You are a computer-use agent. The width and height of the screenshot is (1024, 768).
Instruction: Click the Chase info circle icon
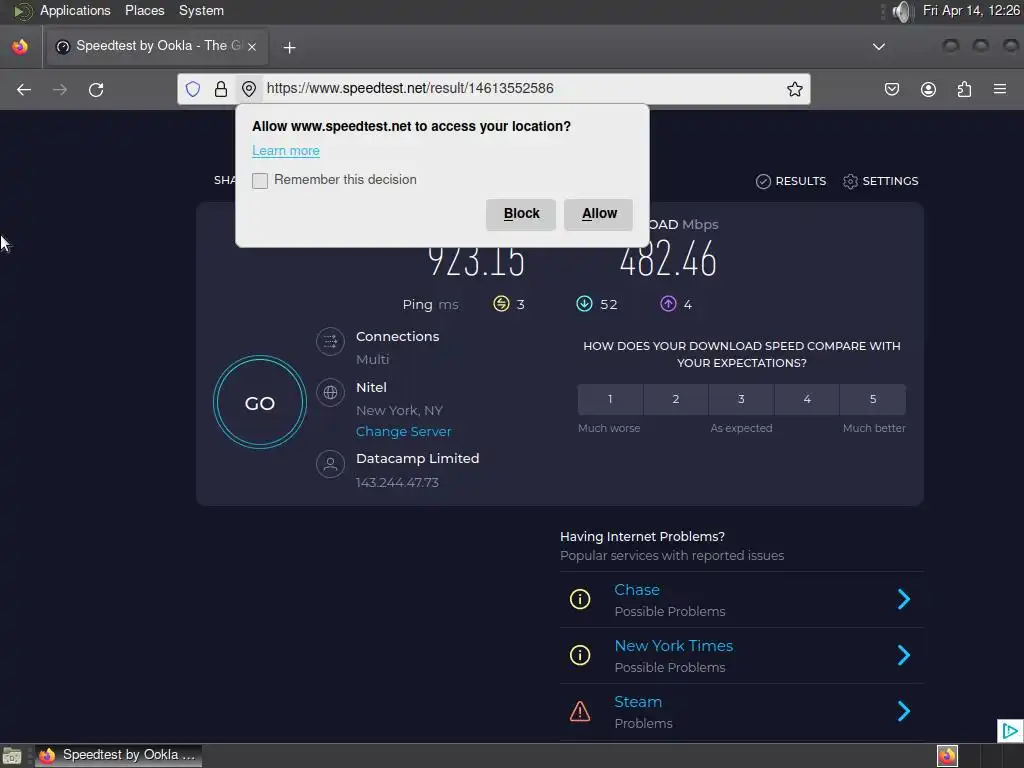tap(580, 600)
